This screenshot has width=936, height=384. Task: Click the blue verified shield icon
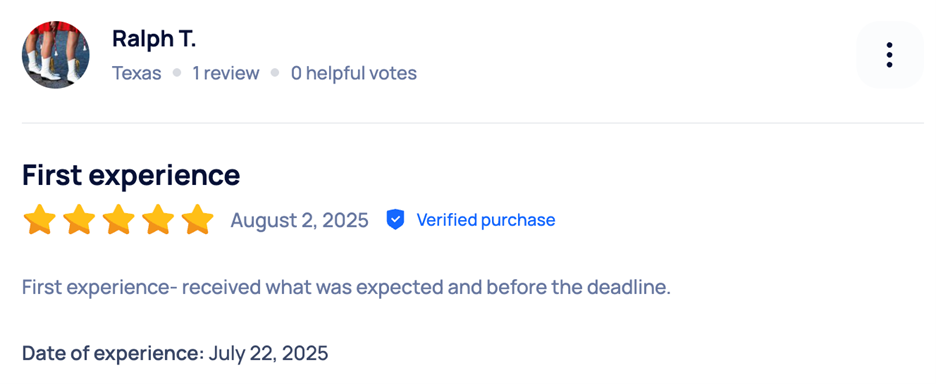tap(395, 220)
